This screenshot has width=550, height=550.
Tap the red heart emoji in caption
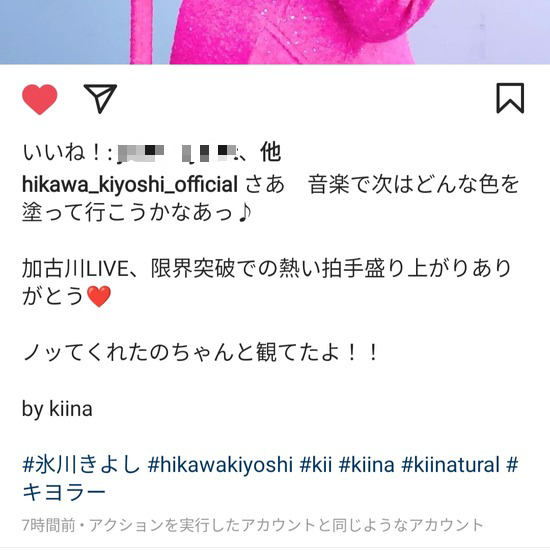[x=99, y=296]
